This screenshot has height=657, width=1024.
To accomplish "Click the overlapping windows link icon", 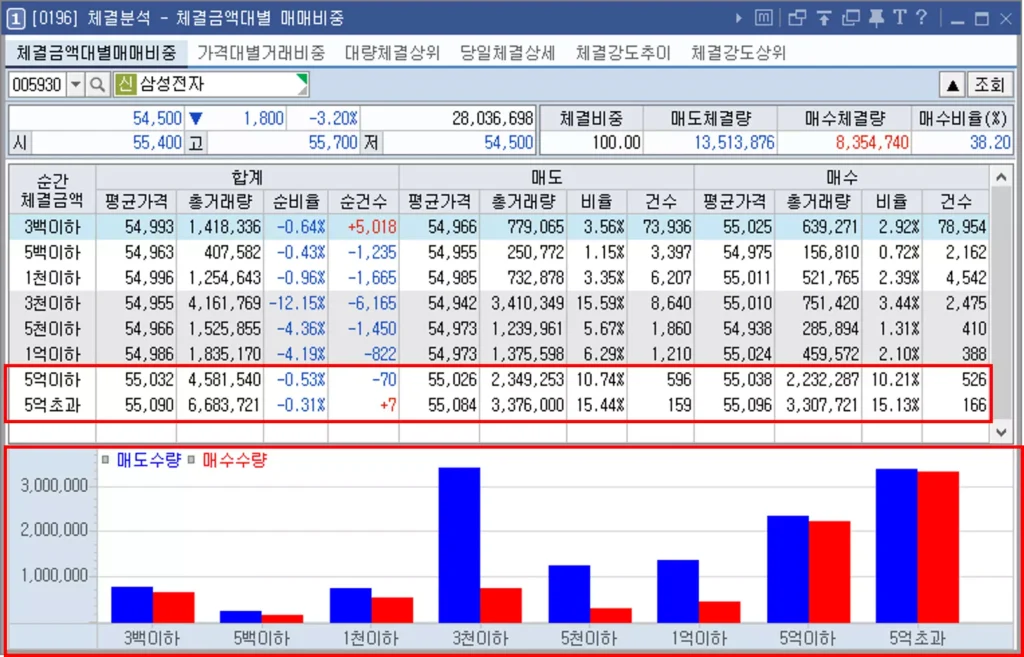I will (x=797, y=18).
